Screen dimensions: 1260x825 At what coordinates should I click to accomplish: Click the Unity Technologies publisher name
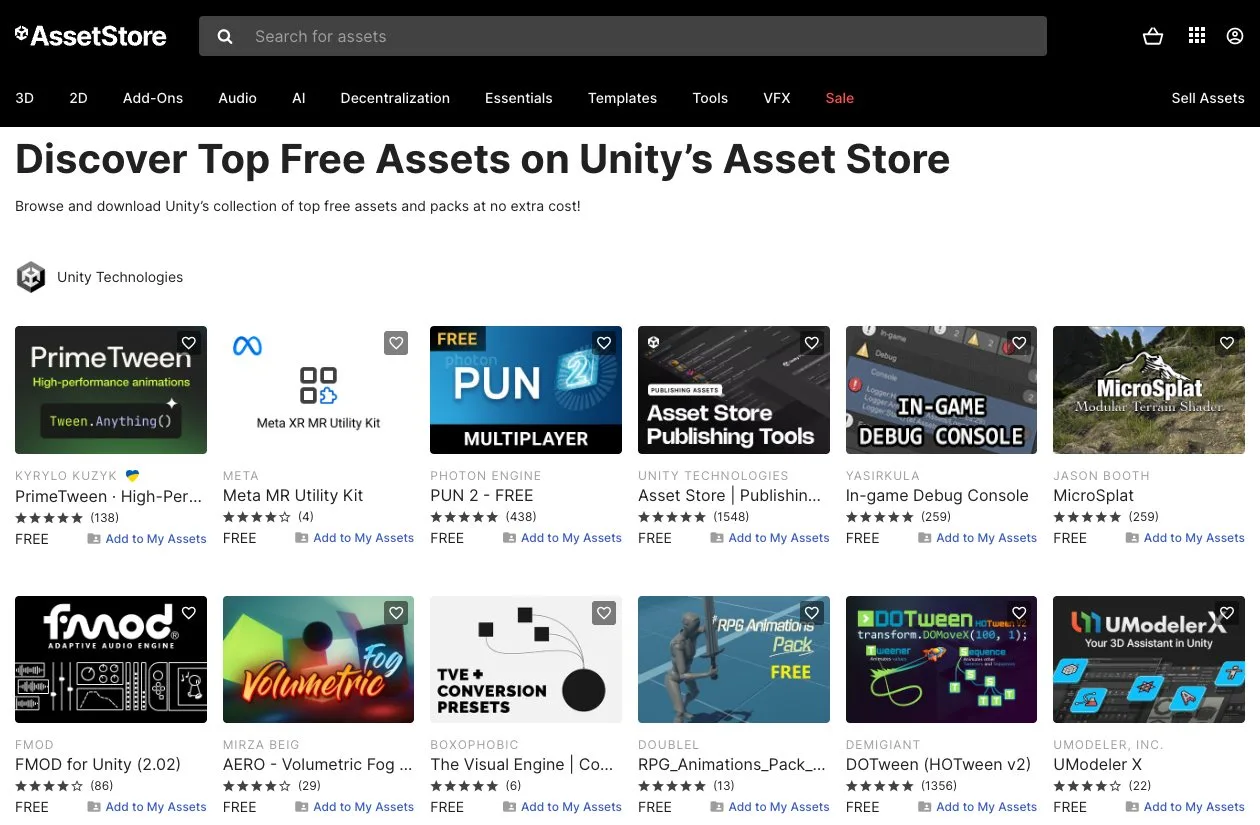120,277
